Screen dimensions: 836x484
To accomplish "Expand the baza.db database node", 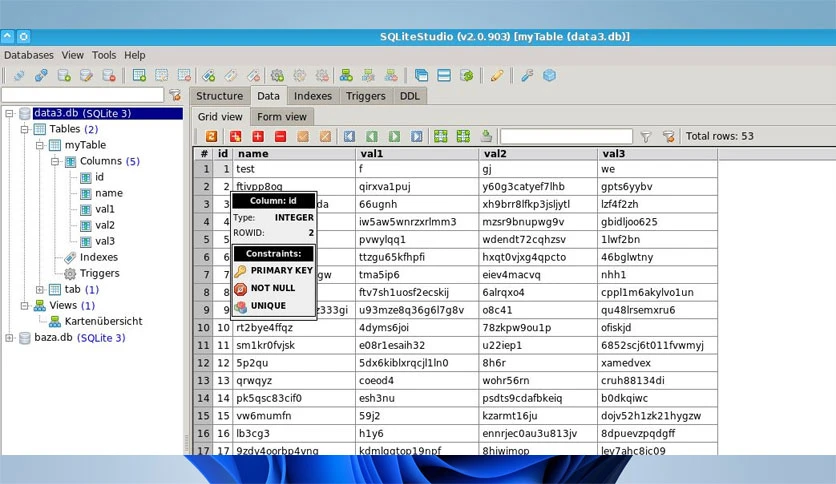I will pos(9,337).
